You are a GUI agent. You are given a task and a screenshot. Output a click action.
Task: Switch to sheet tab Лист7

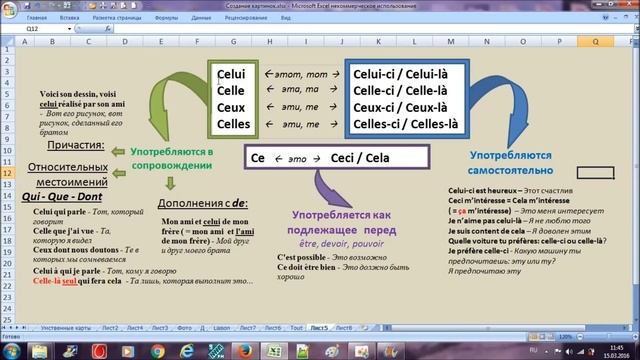[x=248, y=328]
